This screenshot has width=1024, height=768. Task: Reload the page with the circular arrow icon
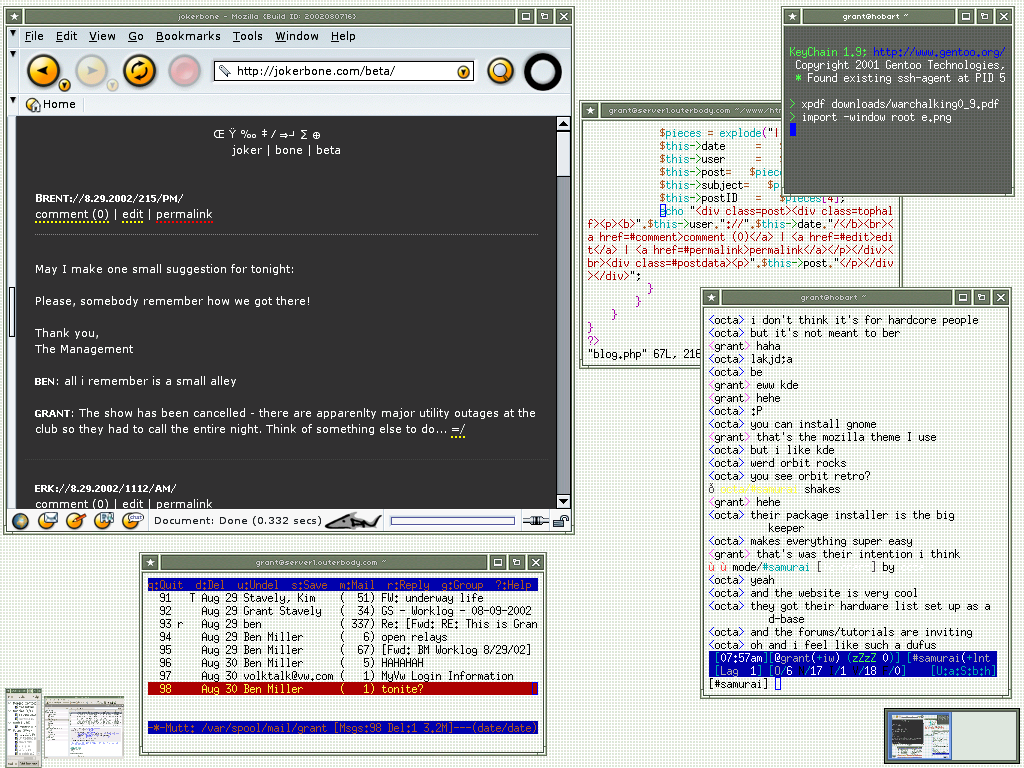click(x=139, y=71)
